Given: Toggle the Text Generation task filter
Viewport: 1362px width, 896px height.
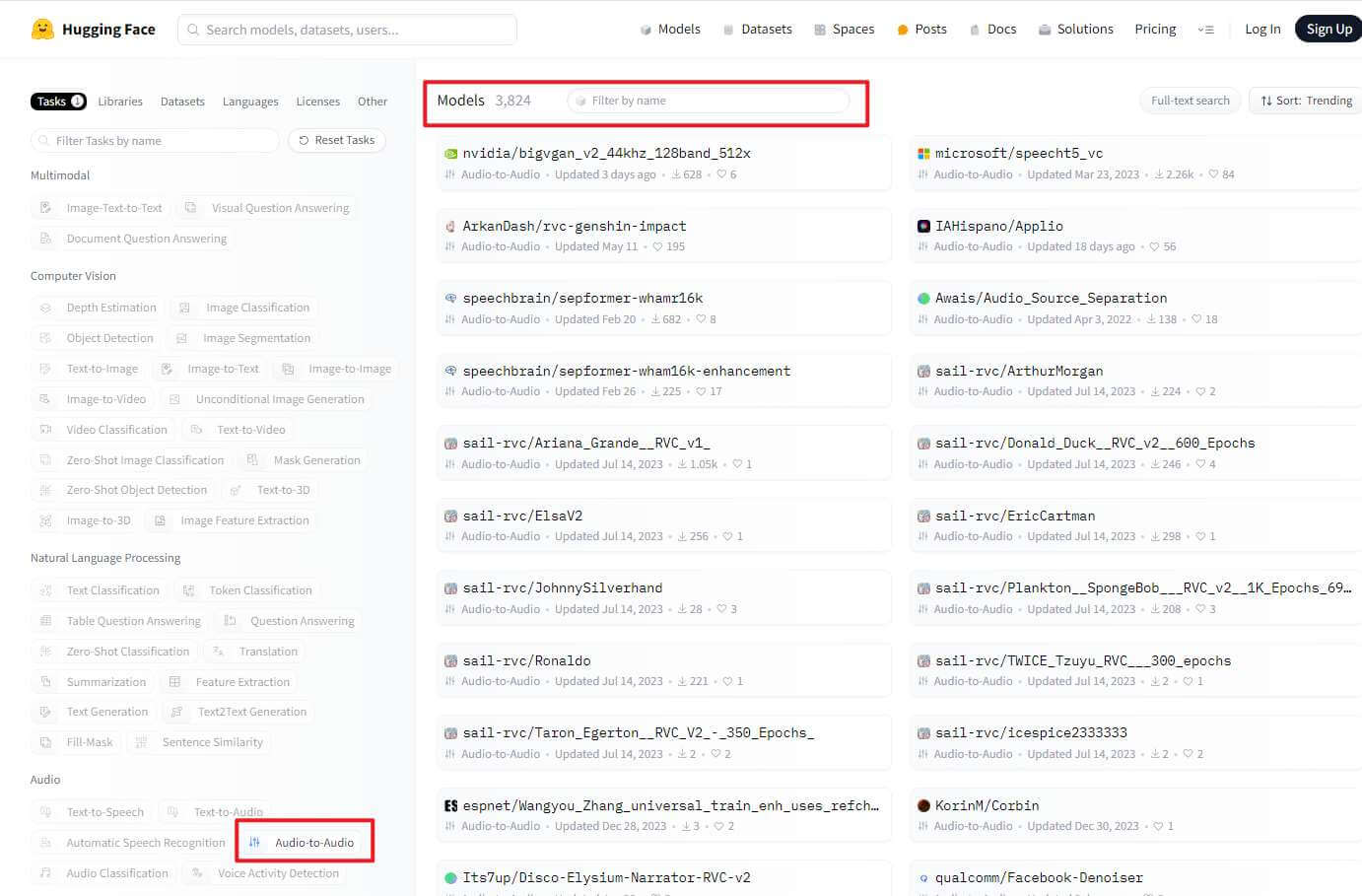Looking at the screenshot, I should pos(93,712).
